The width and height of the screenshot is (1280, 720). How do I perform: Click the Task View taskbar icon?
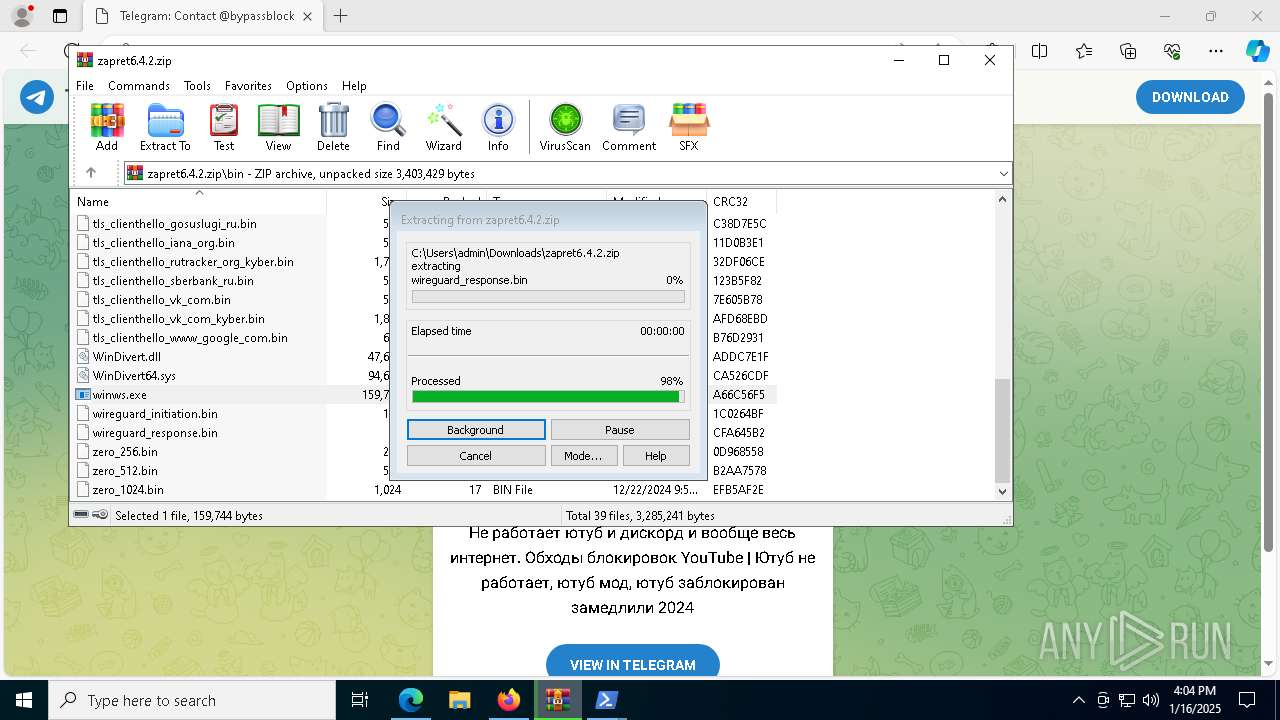(x=360, y=700)
